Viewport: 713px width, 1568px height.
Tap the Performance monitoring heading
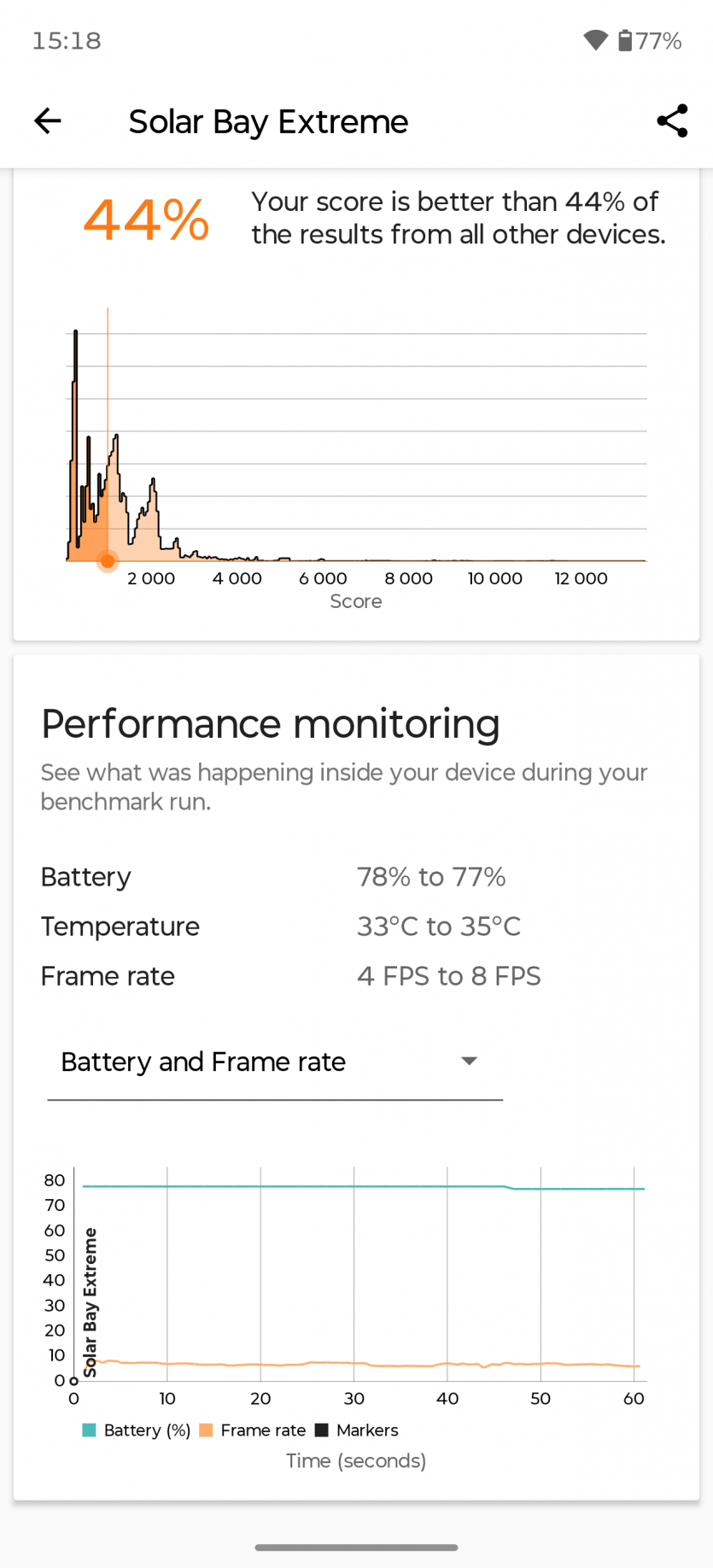point(270,724)
